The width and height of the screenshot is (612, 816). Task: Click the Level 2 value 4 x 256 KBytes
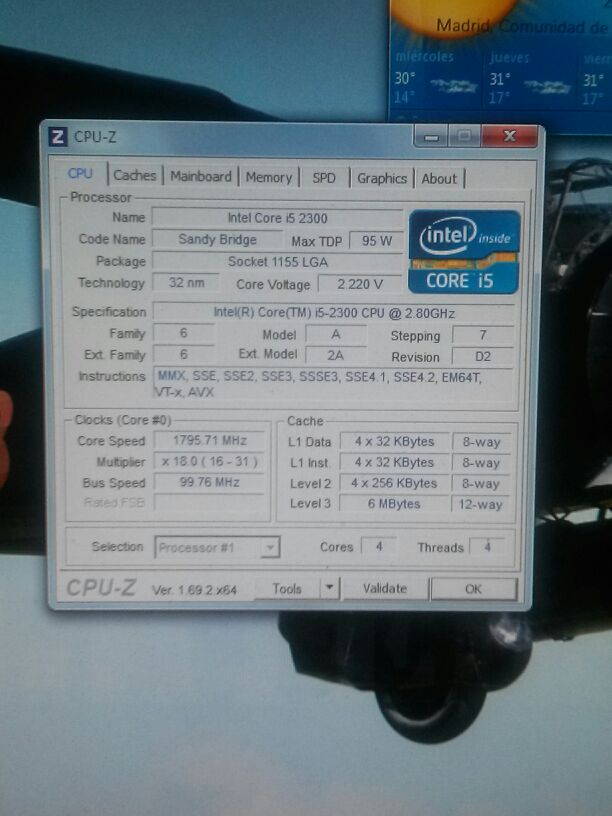(x=394, y=483)
